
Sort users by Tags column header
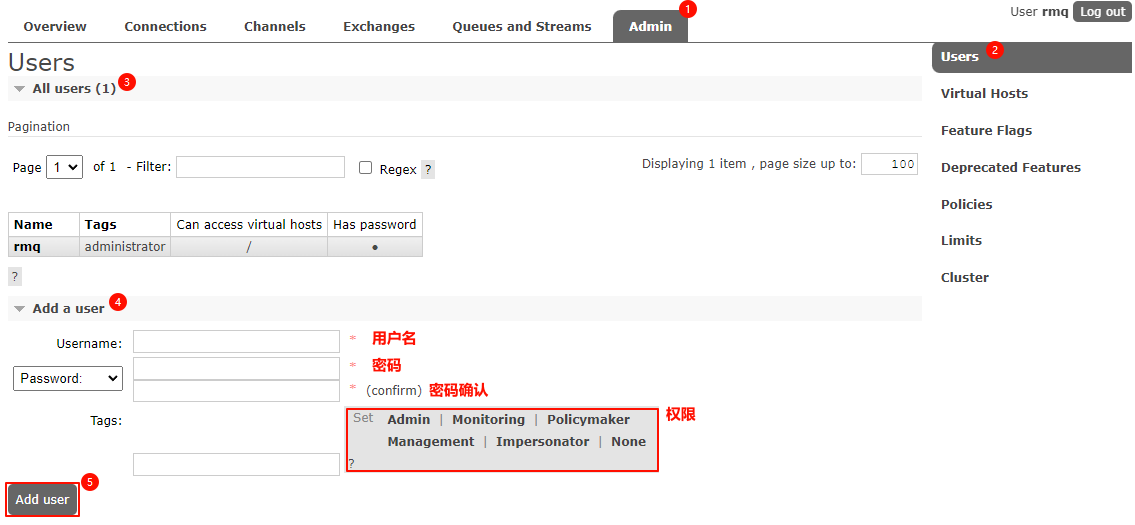click(125, 224)
